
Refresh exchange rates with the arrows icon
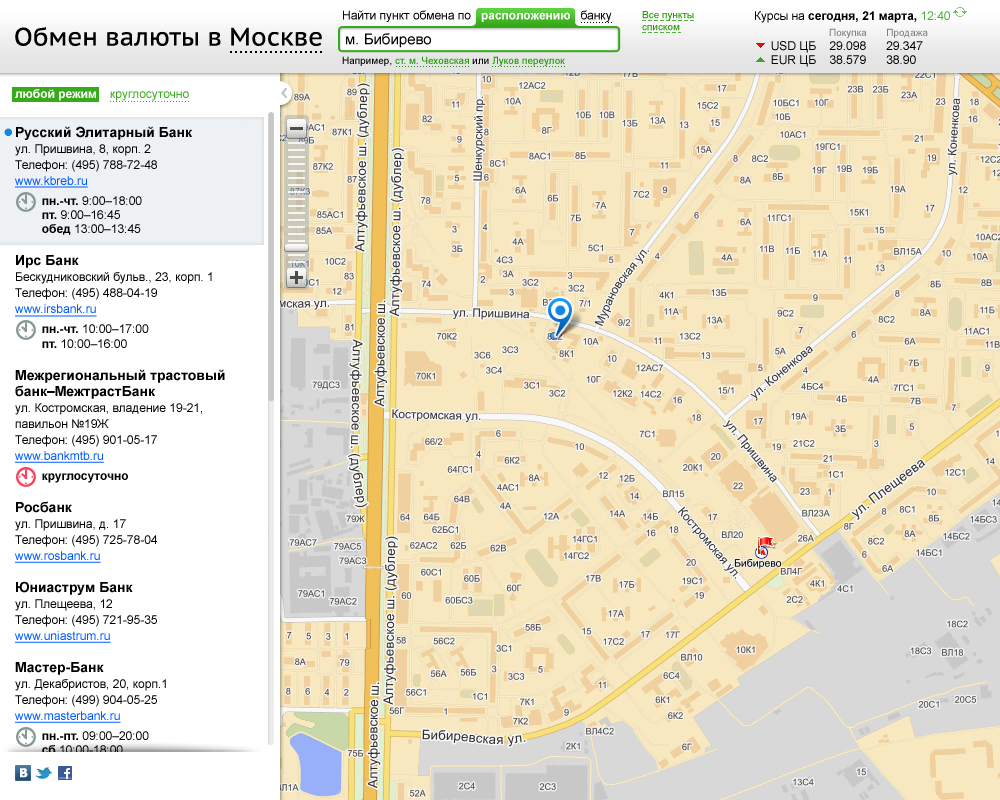tap(961, 14)
